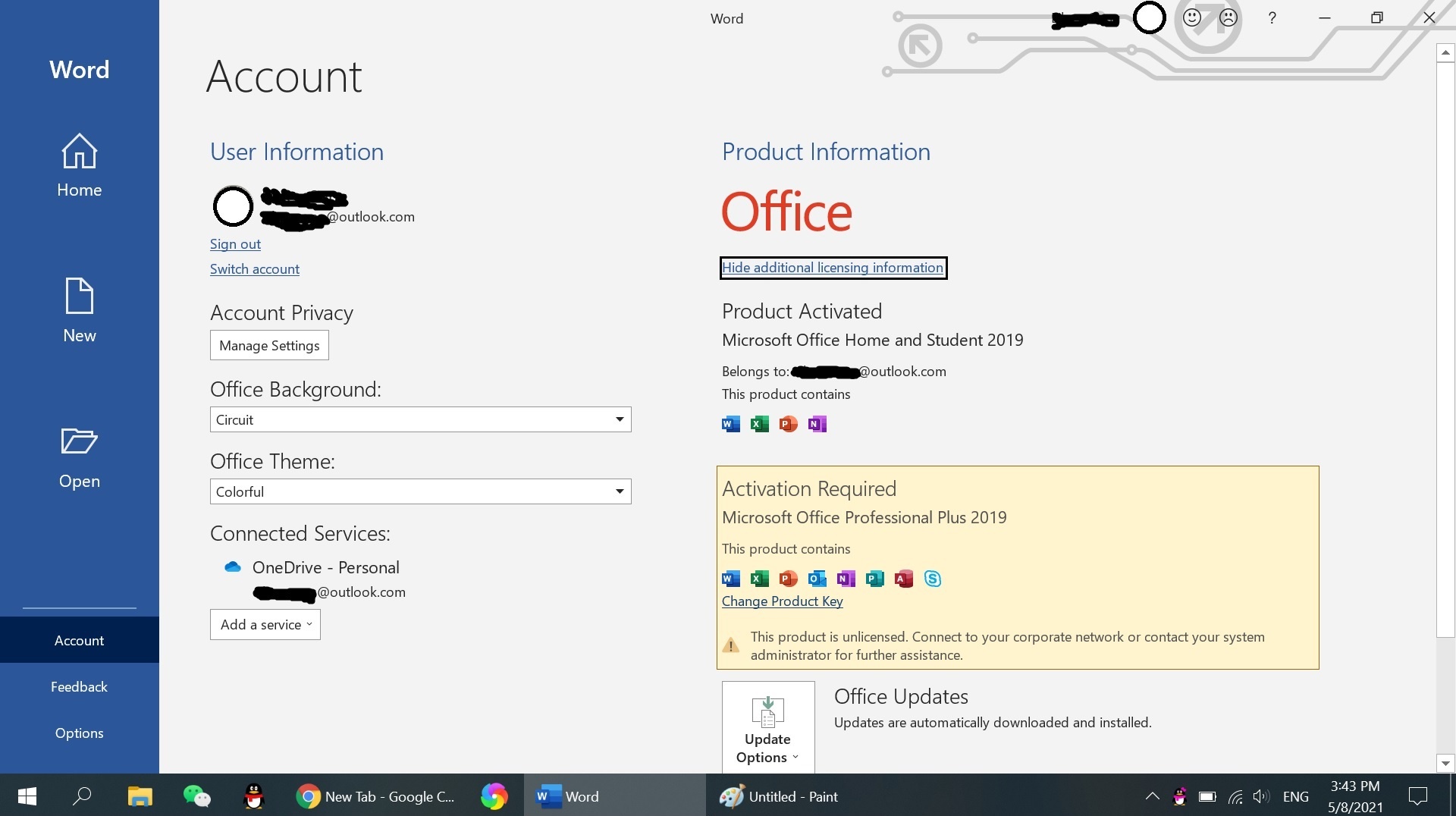Click the Change Product Key link
This screenshot has height=816, width=1456.
point(782,601)
